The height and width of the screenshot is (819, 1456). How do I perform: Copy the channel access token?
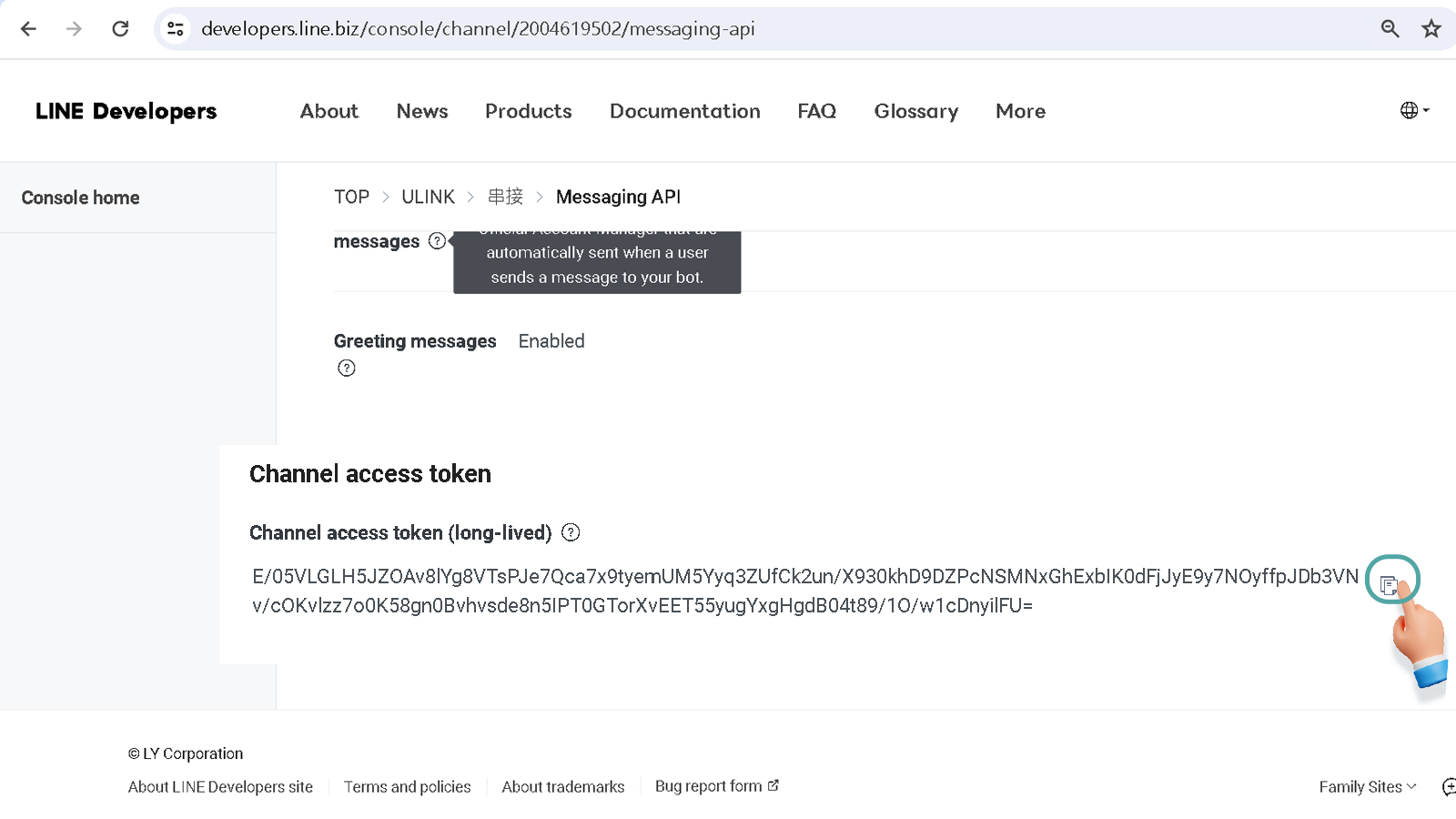pyautogui.click(x=1389, y=585)
